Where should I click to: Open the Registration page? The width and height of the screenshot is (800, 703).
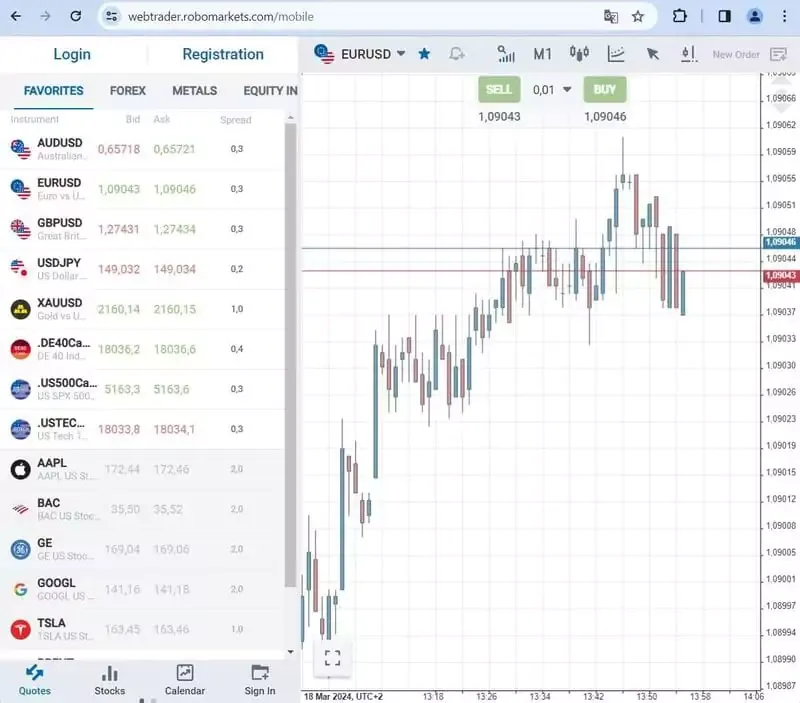coord(223,54)
